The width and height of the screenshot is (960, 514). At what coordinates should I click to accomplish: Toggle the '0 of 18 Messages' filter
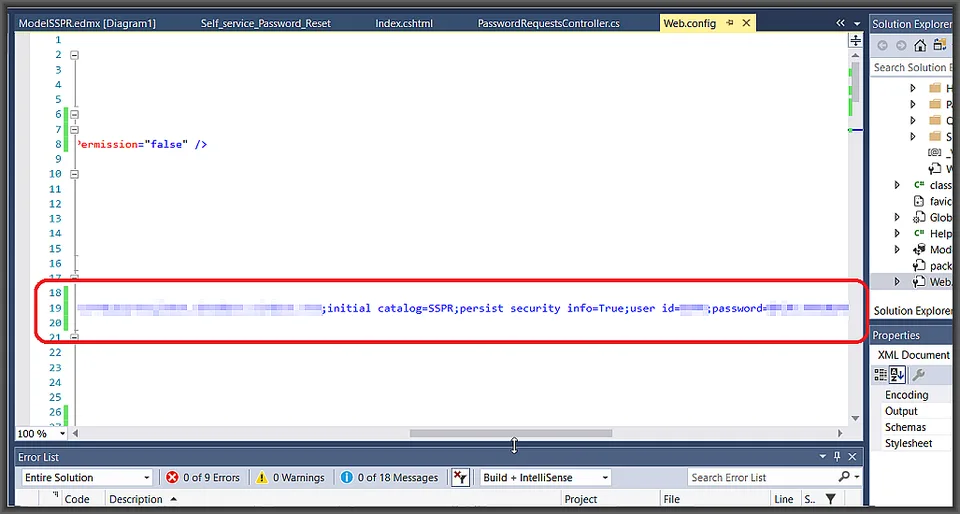pyautogui.click(x=389, y=478)
